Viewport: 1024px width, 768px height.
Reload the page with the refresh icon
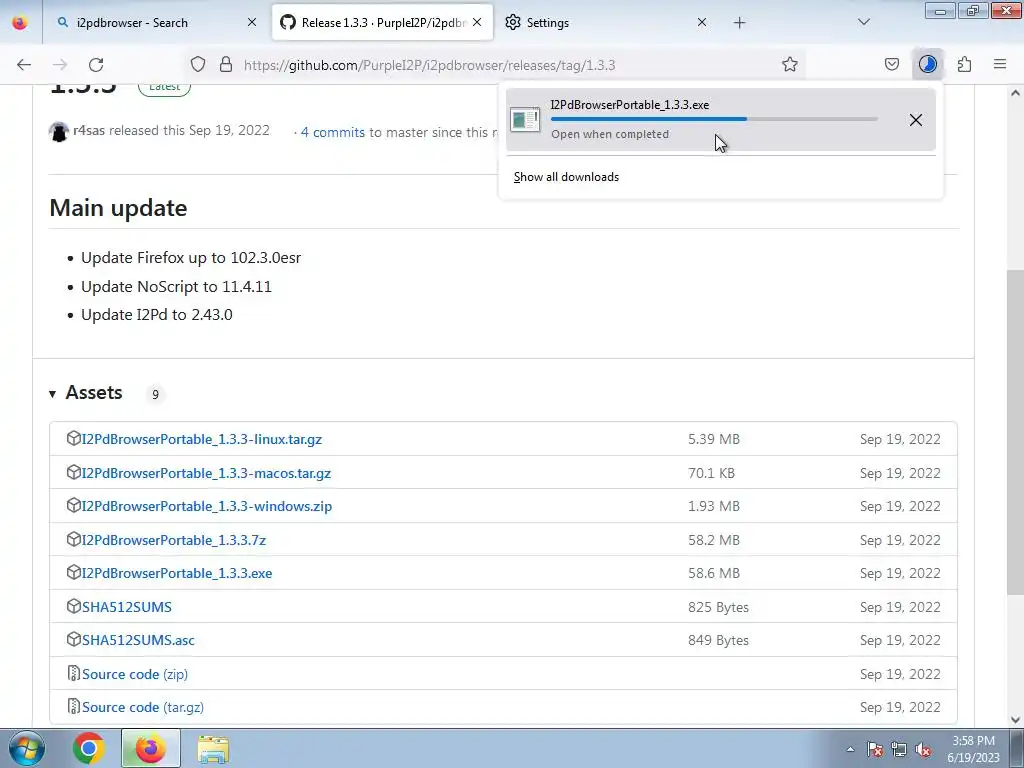pyautogui.click(x=96, y=65)
